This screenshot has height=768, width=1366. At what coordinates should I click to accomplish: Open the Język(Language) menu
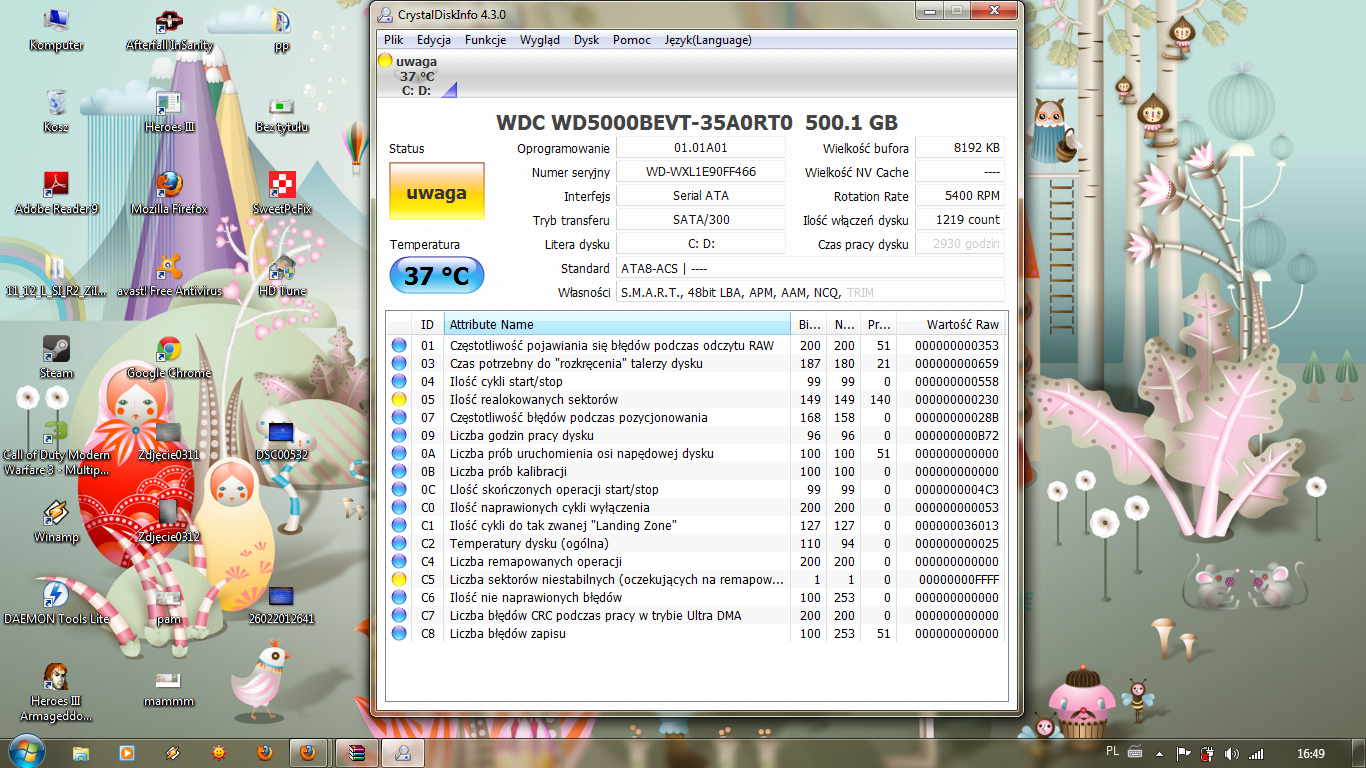click(708, 40)
